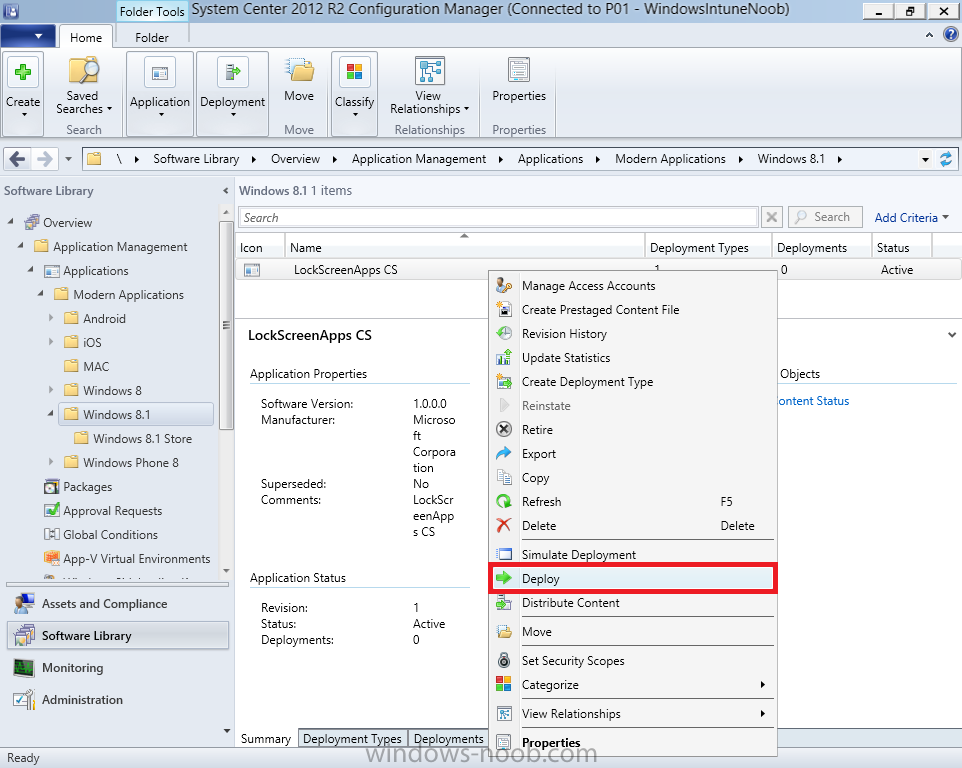Click the navigate forward arrow
962x768 pixels.
tap(44, 159)
